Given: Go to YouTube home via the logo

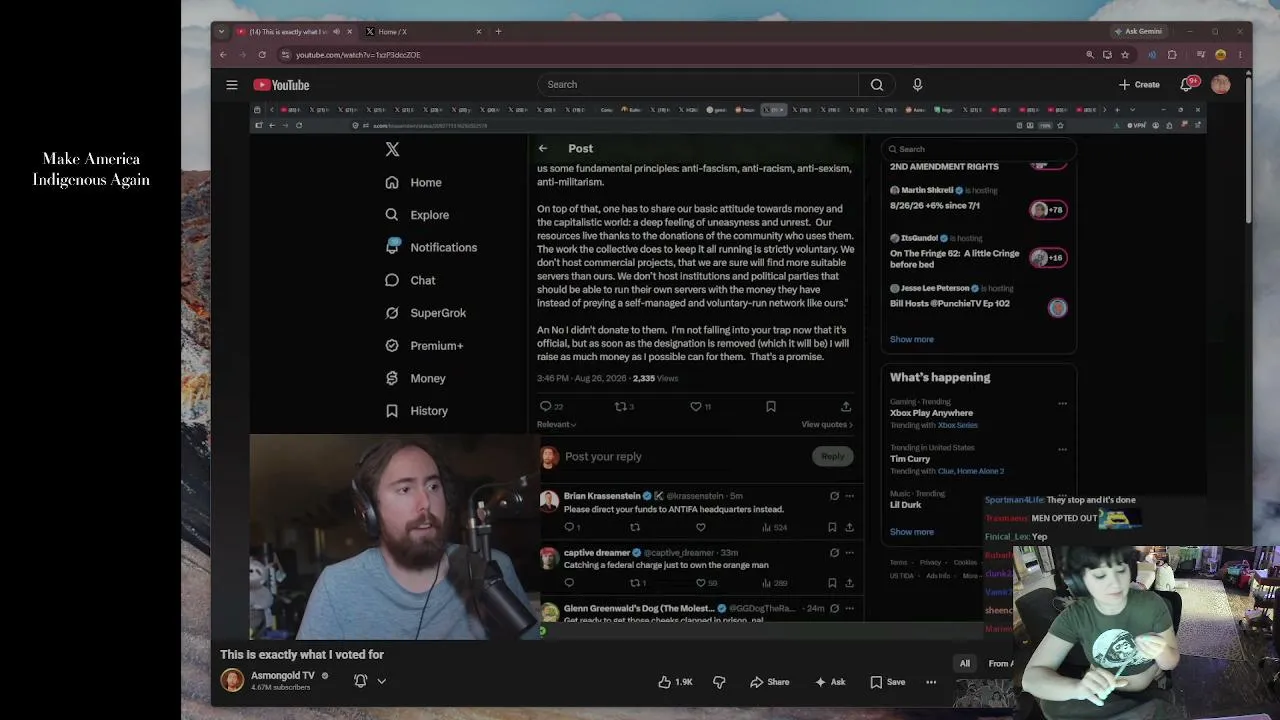Looking at the screenshot, I should (281, 85).
